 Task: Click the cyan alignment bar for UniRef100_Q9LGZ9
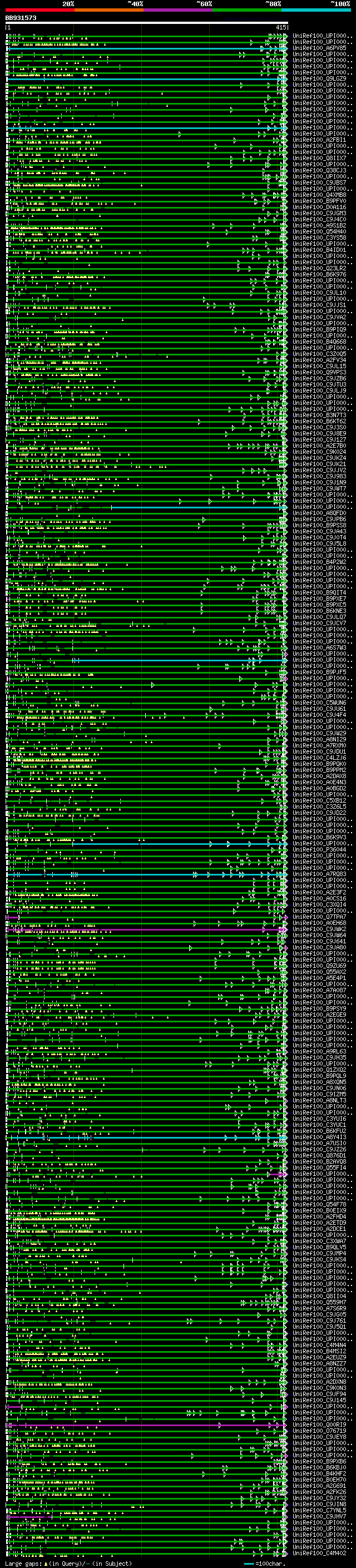click(147, 79)
